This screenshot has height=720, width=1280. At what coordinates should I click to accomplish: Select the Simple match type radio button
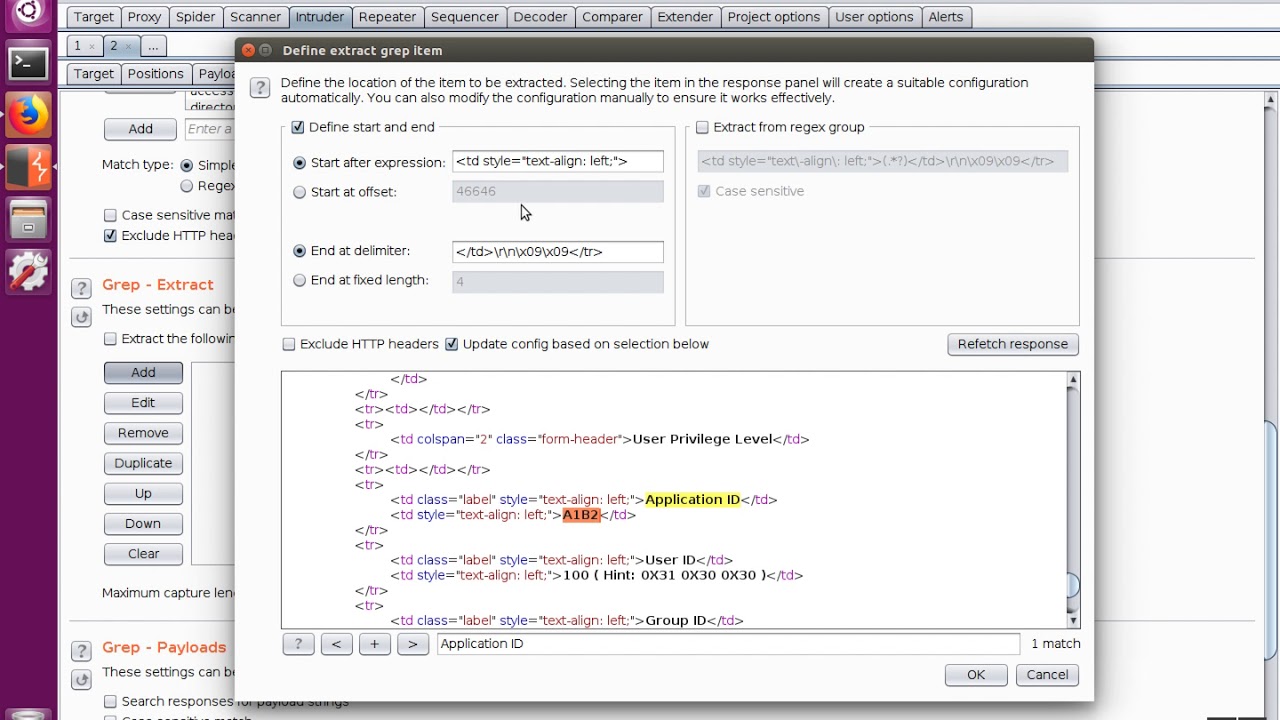pos(187,165)
